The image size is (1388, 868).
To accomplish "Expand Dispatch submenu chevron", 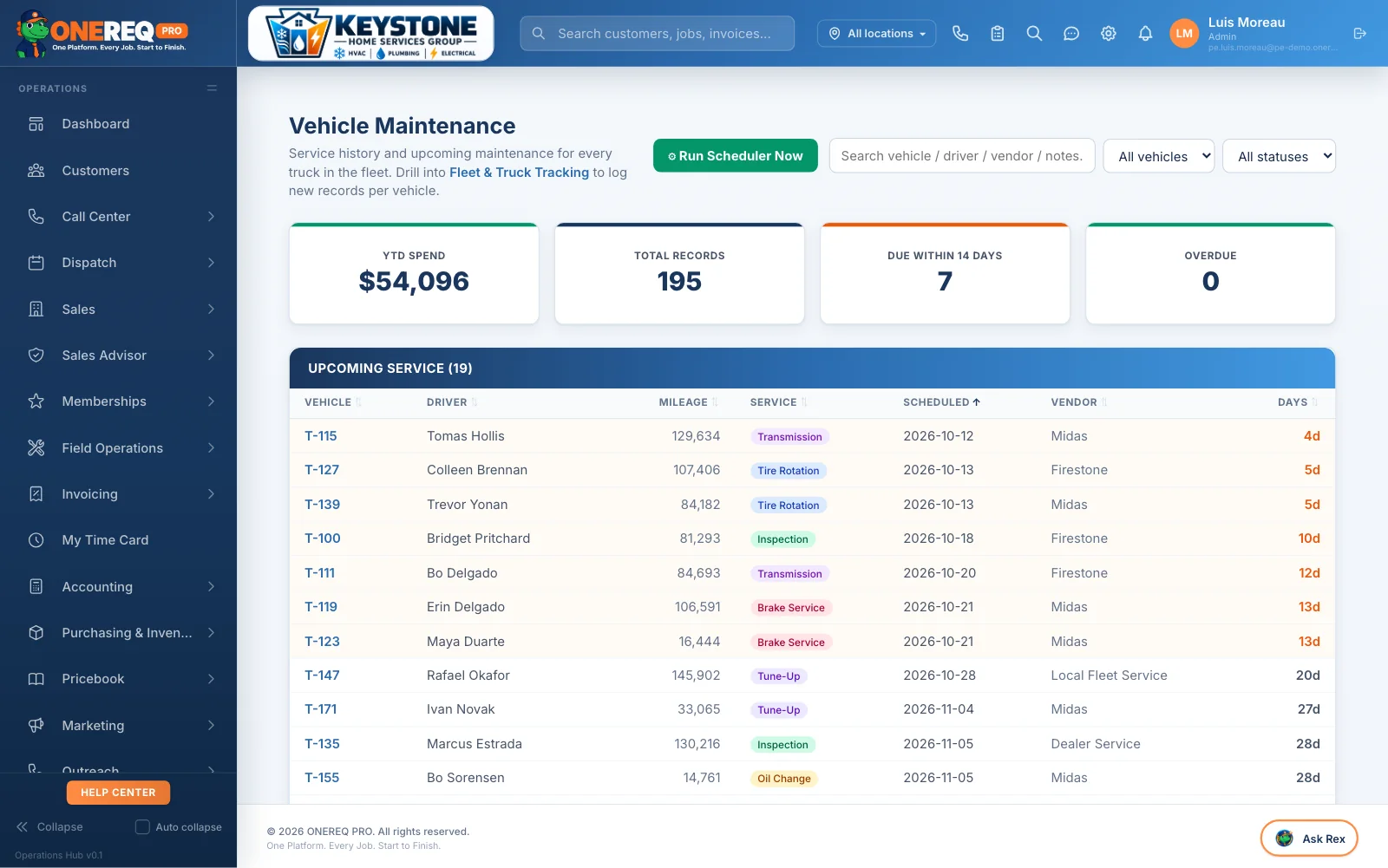I will pos(211,263).
